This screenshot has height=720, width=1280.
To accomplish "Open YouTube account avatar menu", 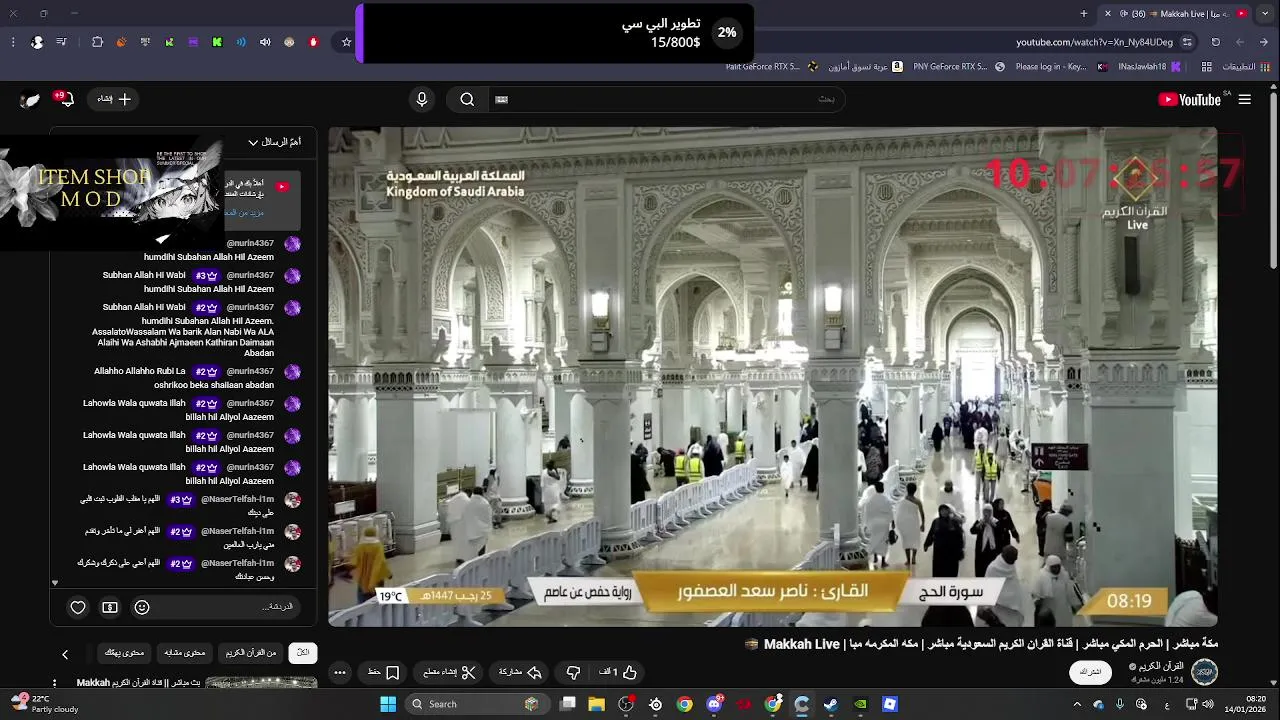I will pos(30,99).
